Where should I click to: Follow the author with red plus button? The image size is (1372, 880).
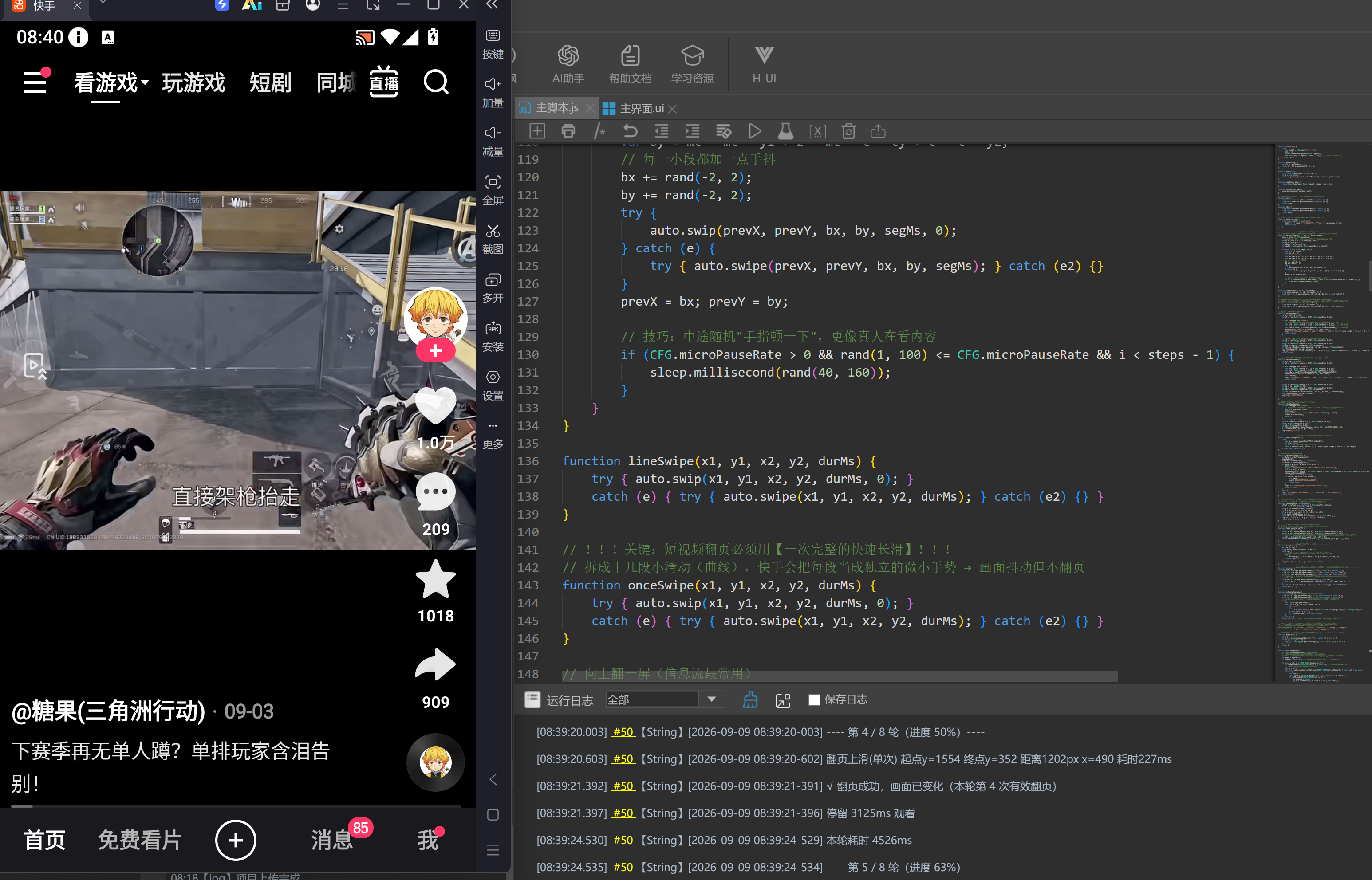[x=436, y=350]
